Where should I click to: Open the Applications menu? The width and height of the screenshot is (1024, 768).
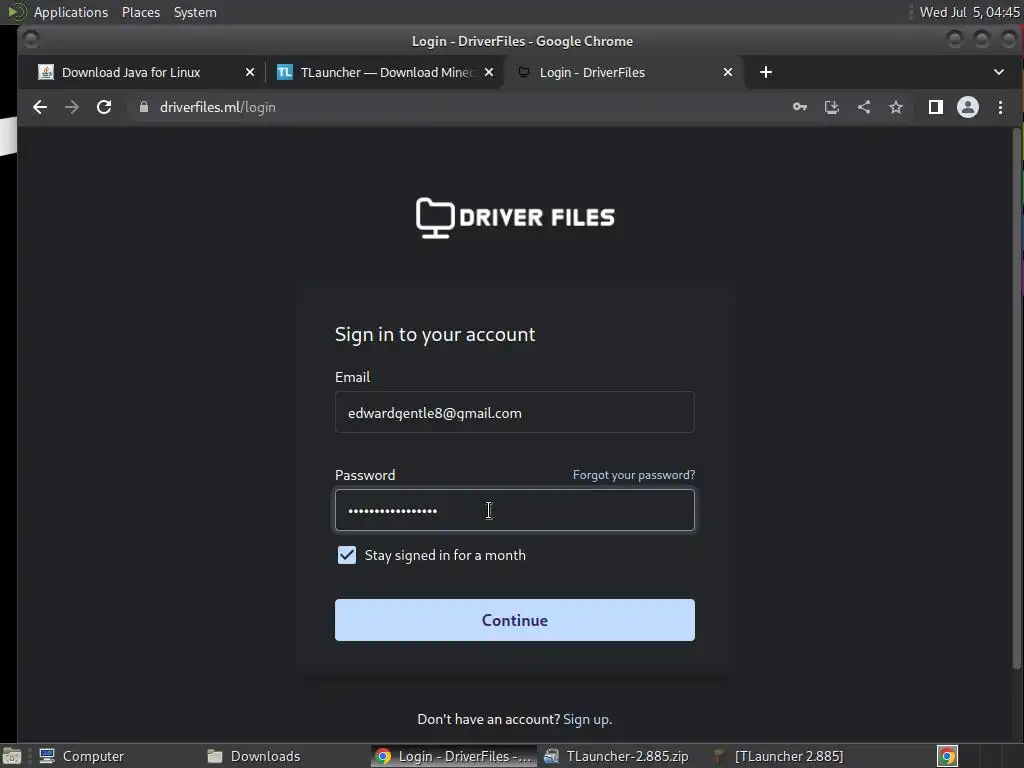71,12
